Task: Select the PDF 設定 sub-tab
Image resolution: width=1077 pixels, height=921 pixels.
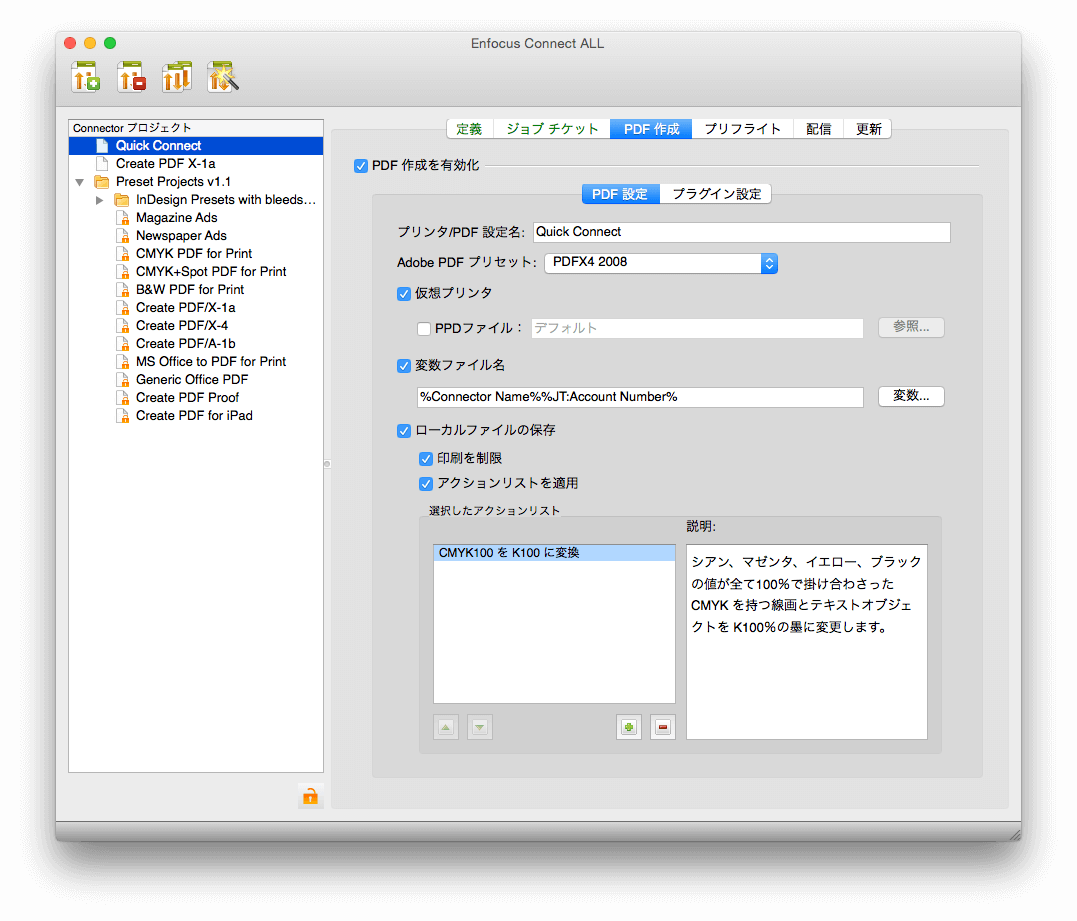Action: point(620,194)
